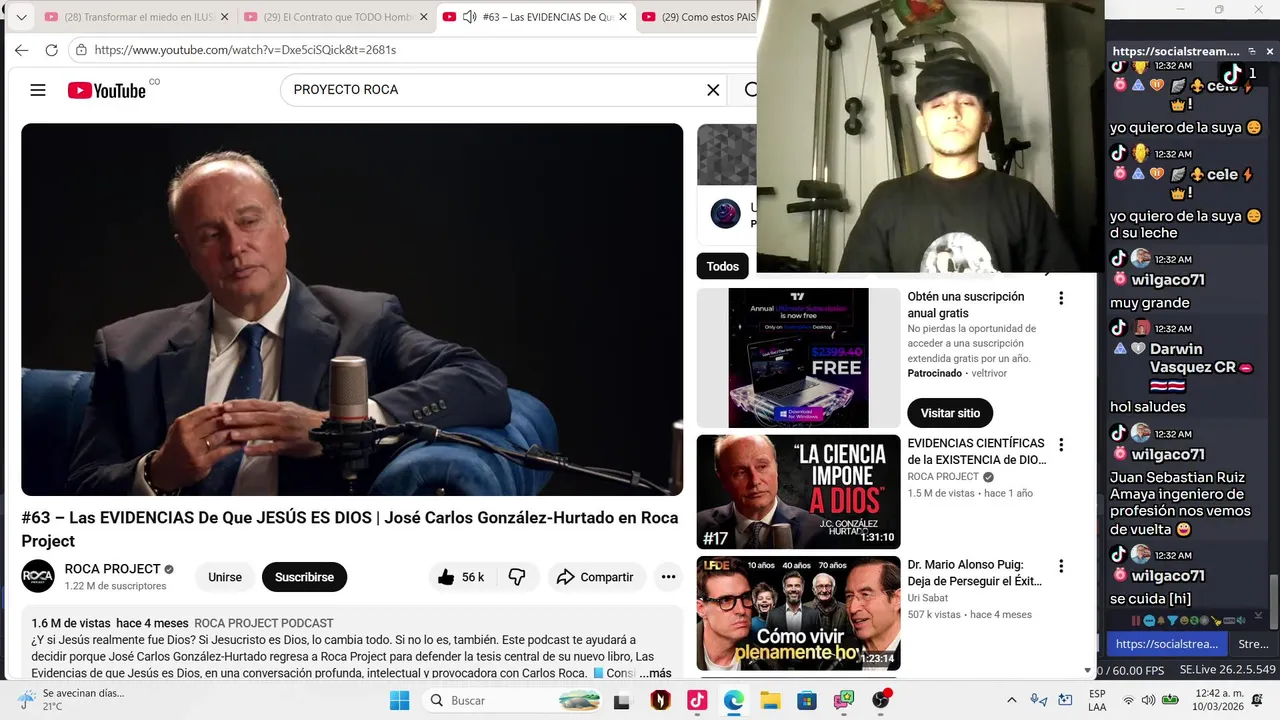Image resolution: width=1280 pixels, height=720 pixels.
Task: Click the browser address bar URL
Action: pyautogui.click(x=245, y=50)
